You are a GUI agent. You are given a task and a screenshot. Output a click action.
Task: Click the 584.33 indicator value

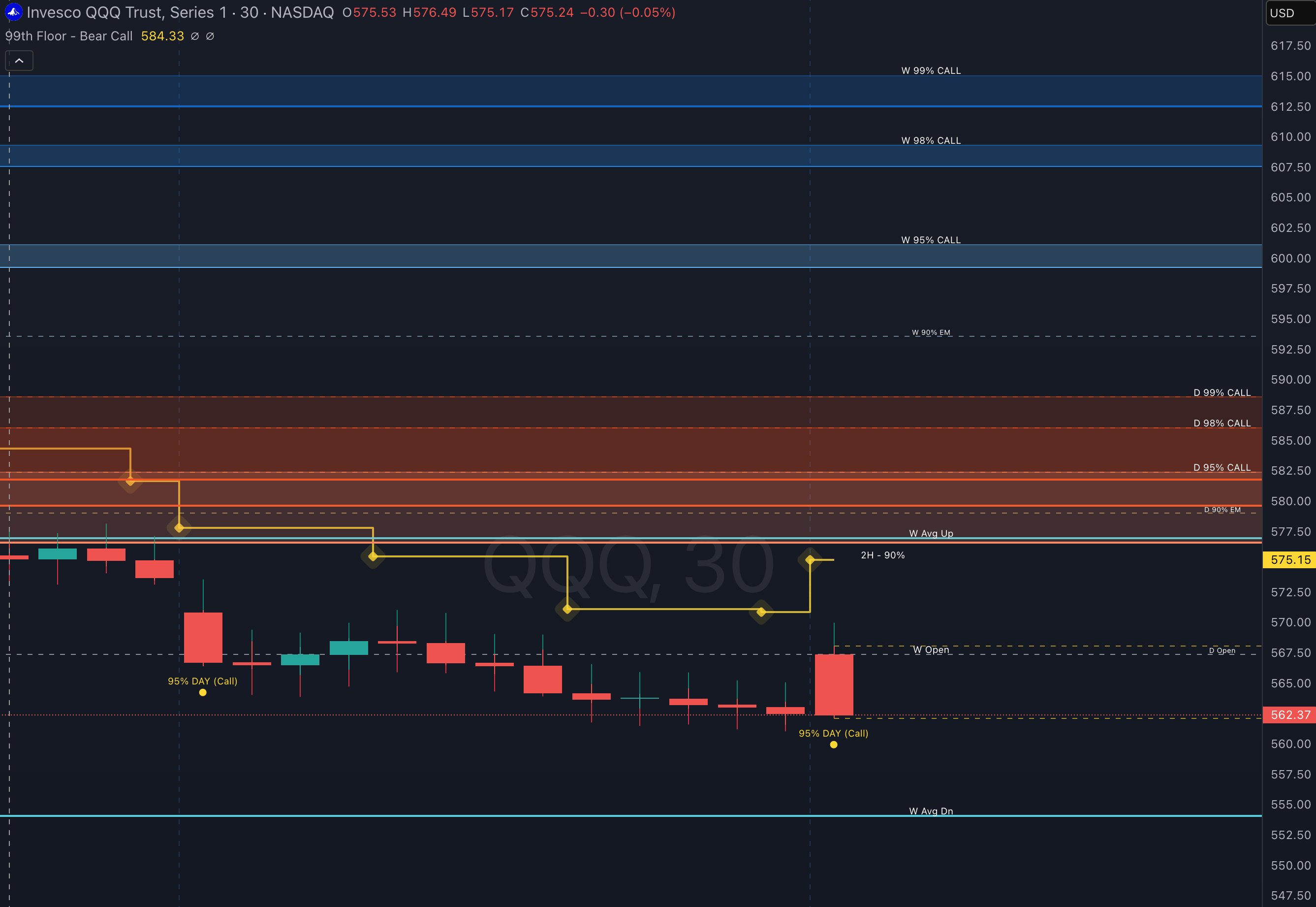(162, 36)
